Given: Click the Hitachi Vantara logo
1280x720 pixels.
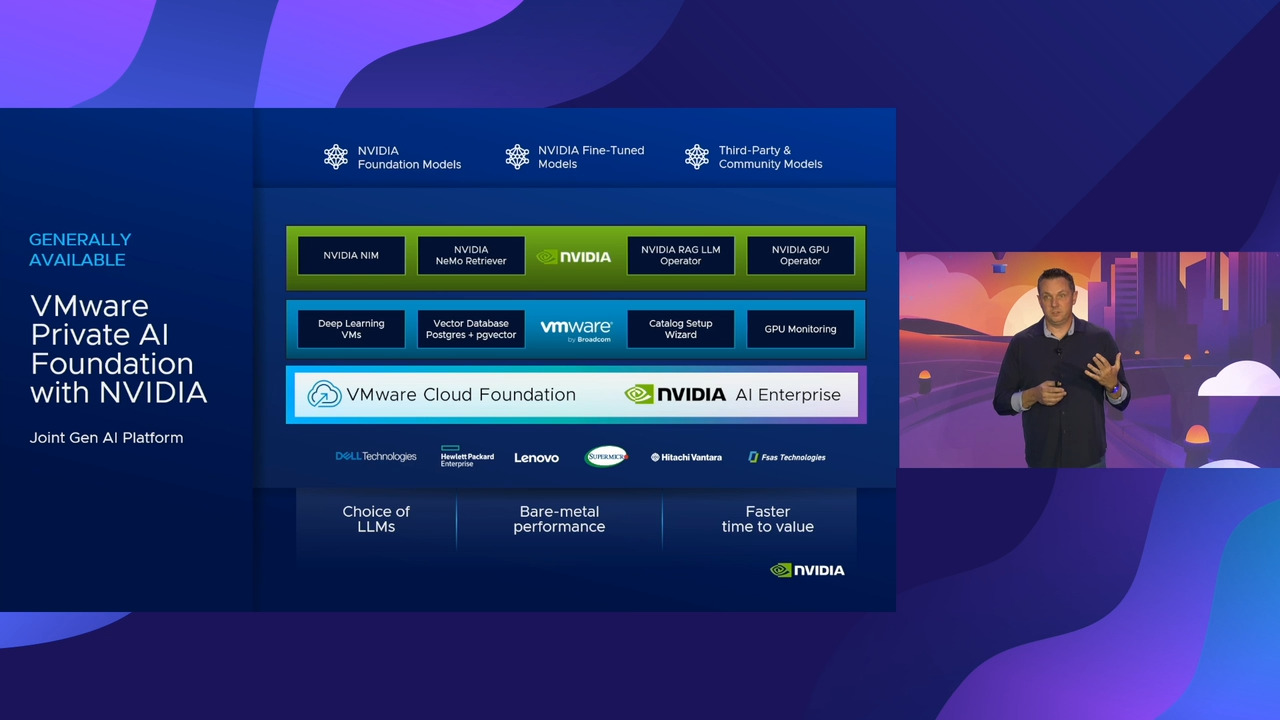Looking at the screenshot, I should point(686,457).
